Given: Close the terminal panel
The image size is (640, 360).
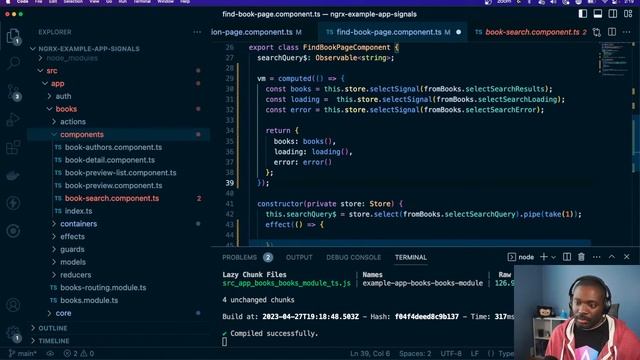Looking at the screenshot, I should (627, 257).
